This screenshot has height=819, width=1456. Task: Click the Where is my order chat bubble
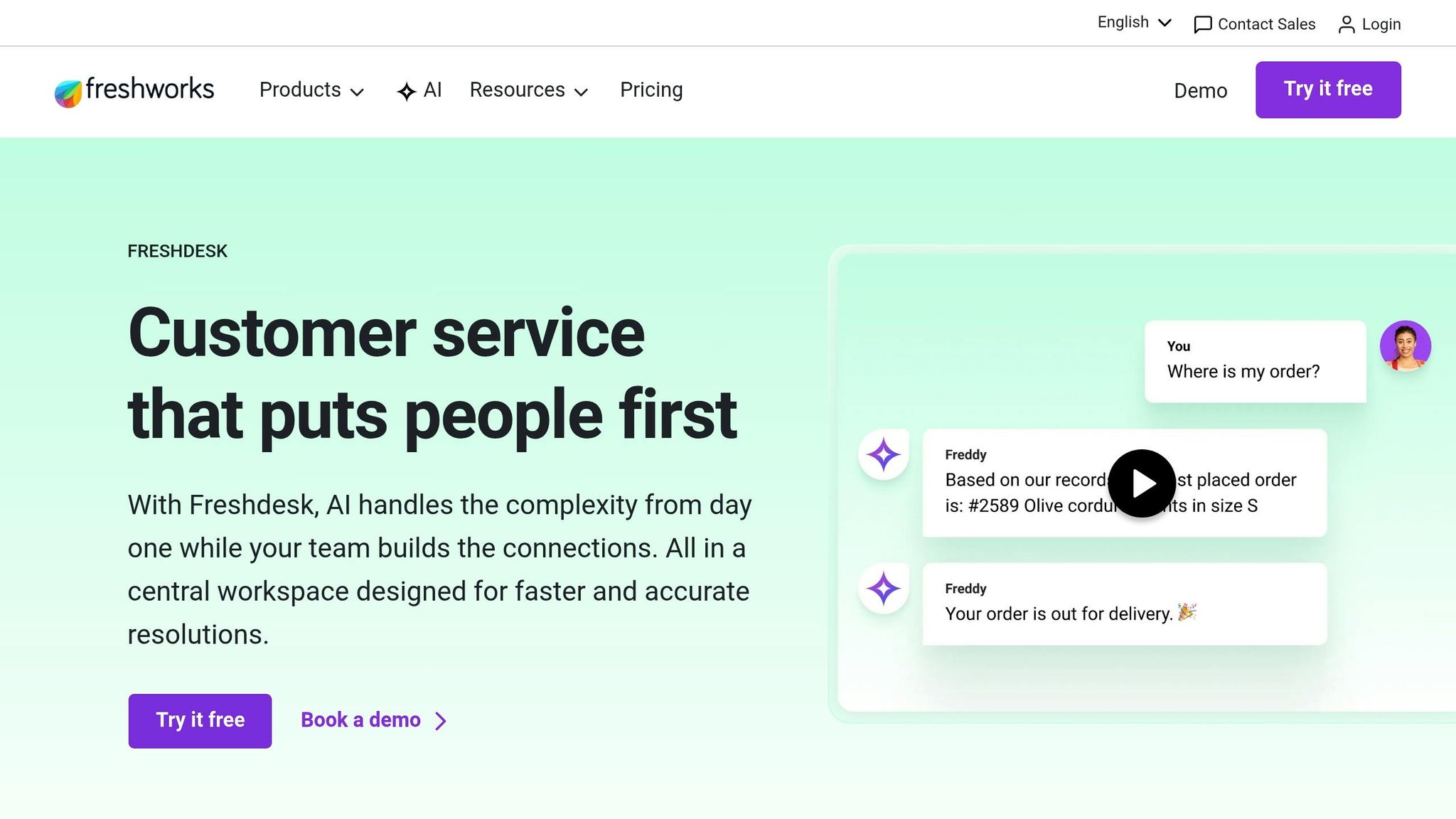point(1255,361)
